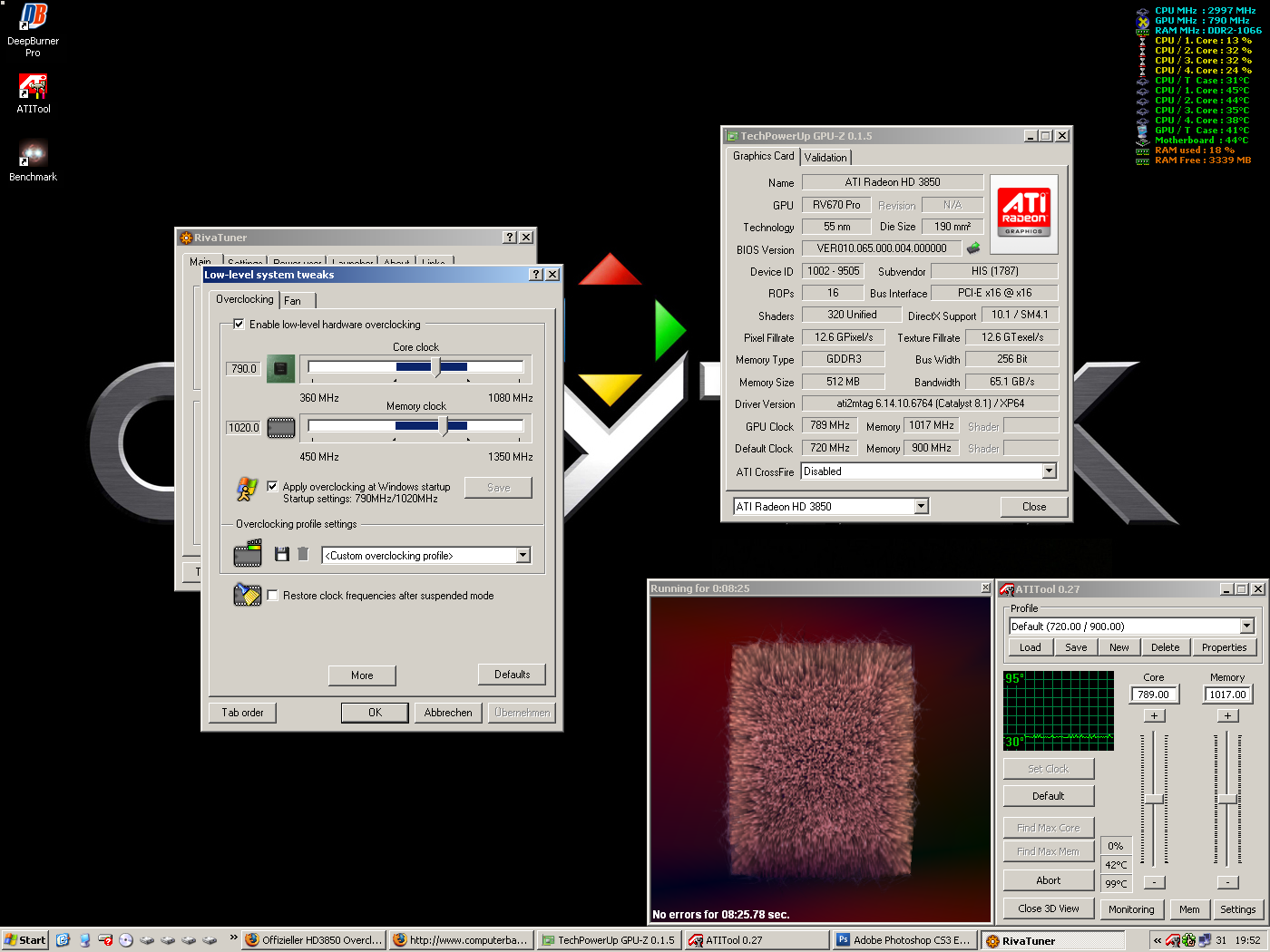Click the GPU-Z title bar application icon

[x=731, y=136]
